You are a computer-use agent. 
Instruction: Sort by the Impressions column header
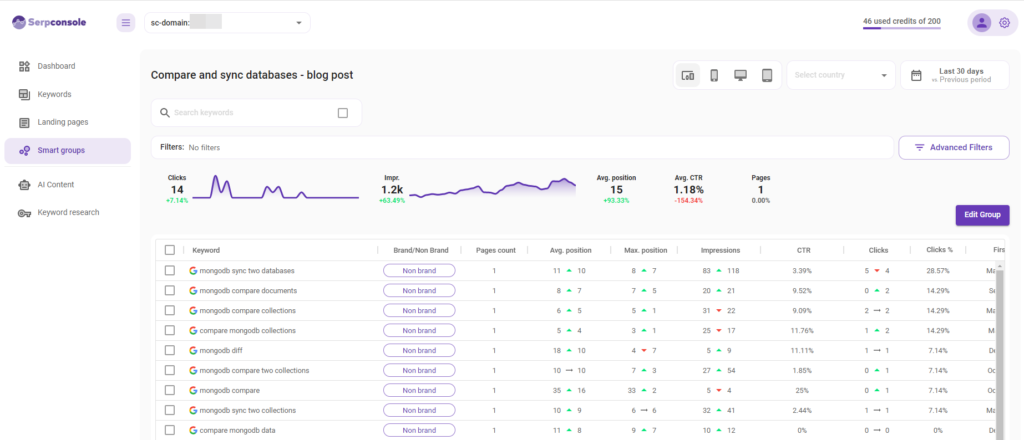point(720,250)
